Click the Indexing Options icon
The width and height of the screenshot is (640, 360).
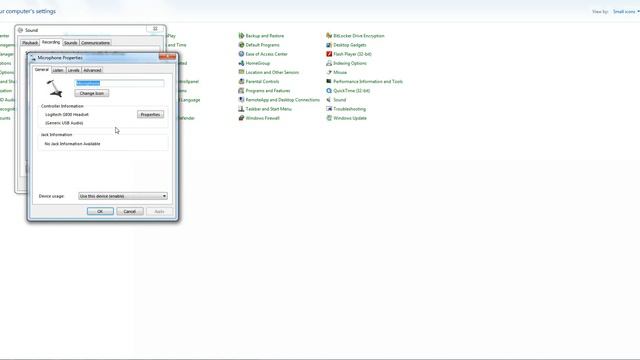[x=329, y=63]
